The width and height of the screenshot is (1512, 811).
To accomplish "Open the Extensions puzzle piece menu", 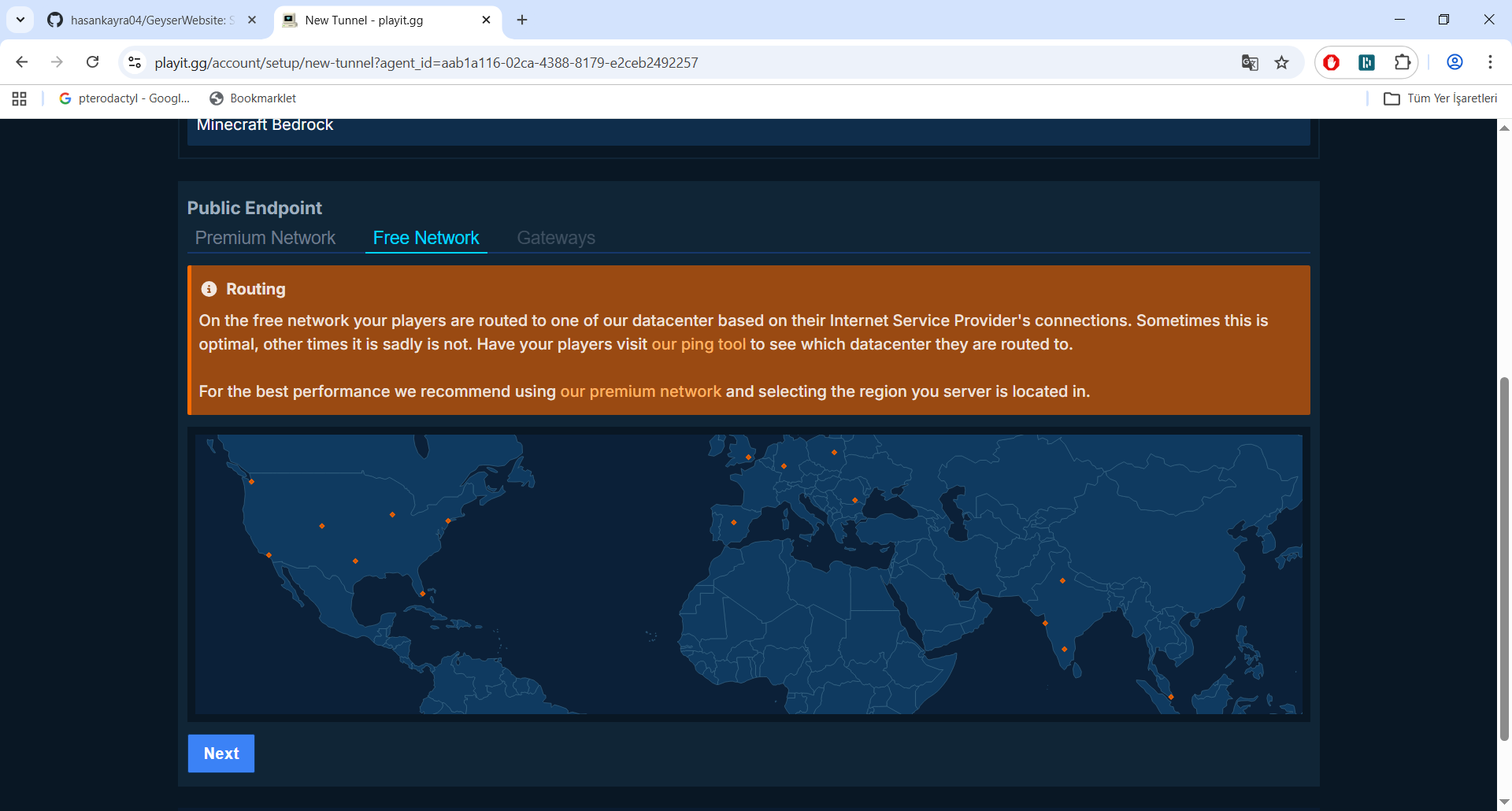I will point(1403,62).
